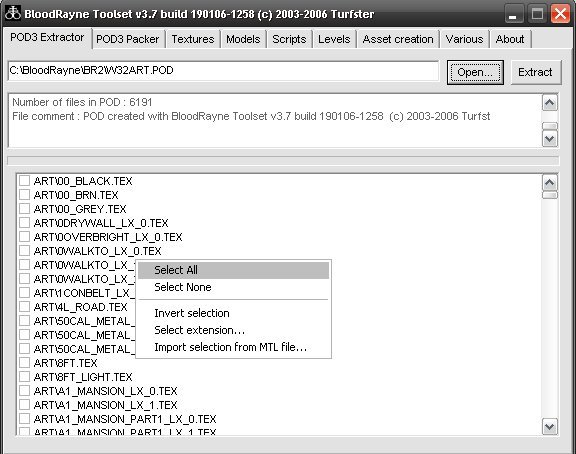Tick the ART\4L_ROAD.TEX checkbox

(x=24, y=306)
